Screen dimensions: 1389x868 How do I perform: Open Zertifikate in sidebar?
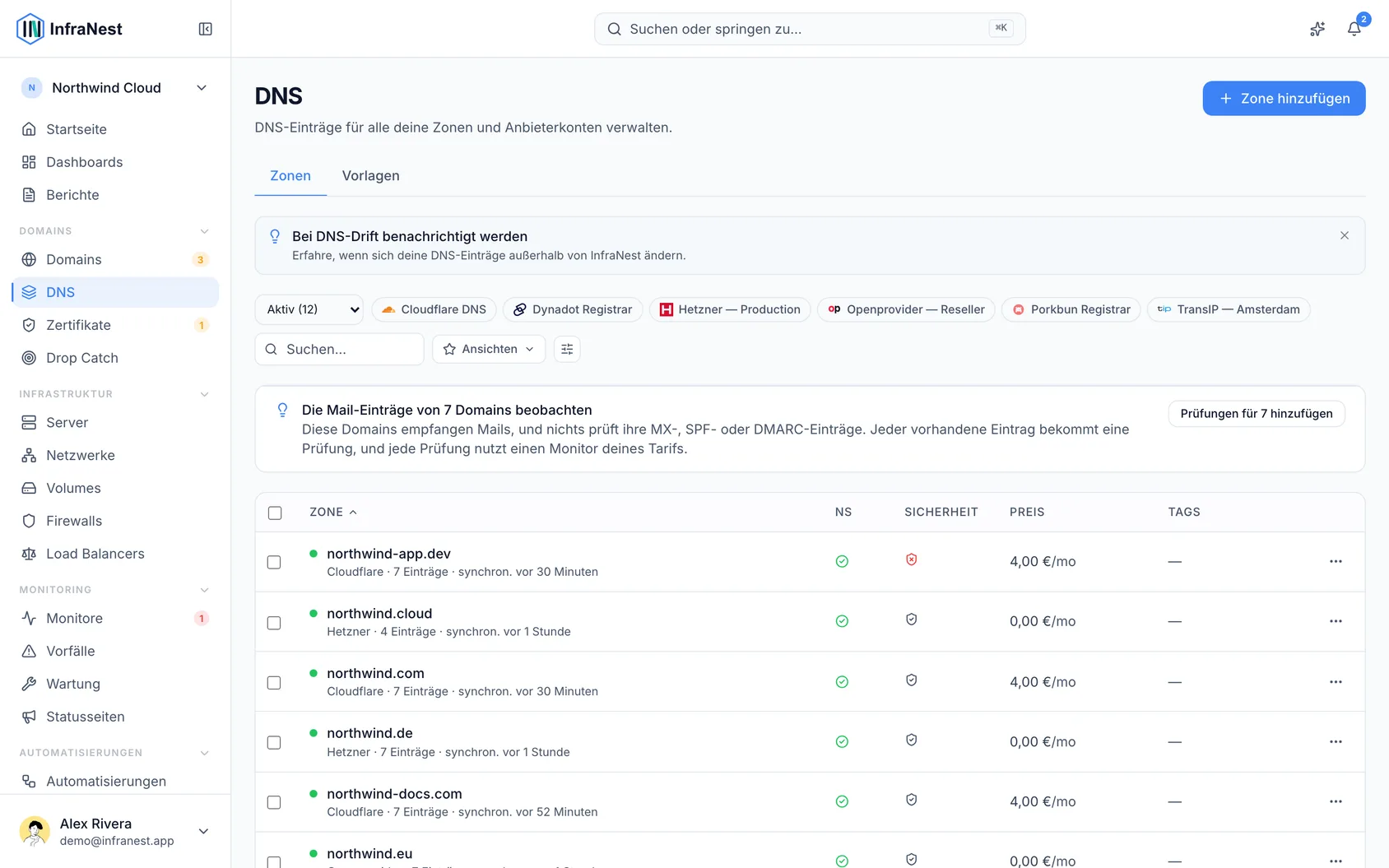115,325
